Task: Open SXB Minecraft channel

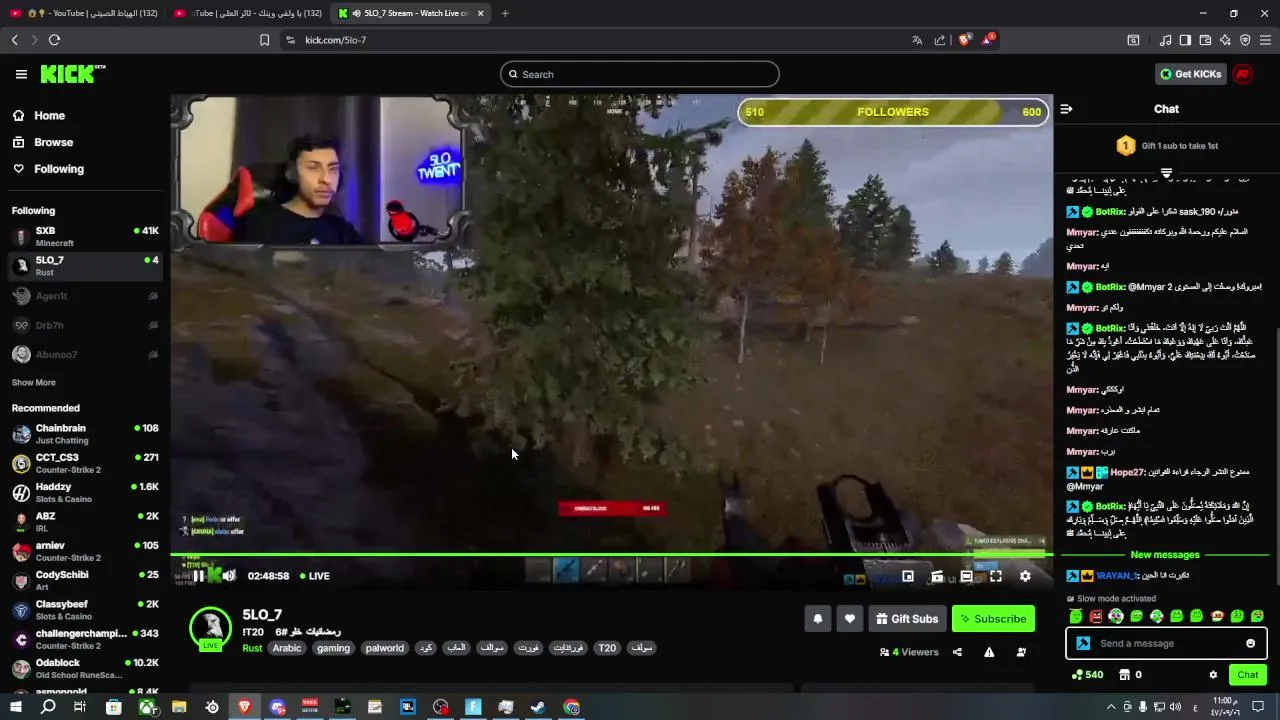Action: 85,236
